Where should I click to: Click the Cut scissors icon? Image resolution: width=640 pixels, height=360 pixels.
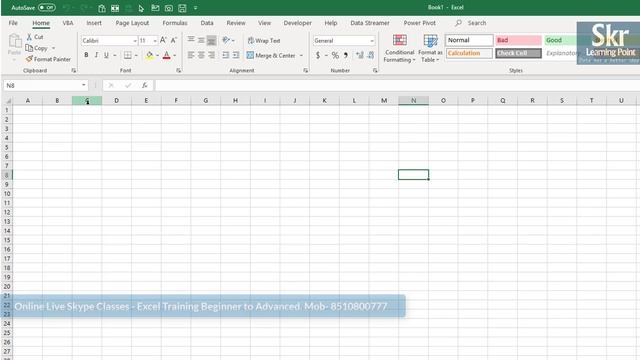(29, 37)
